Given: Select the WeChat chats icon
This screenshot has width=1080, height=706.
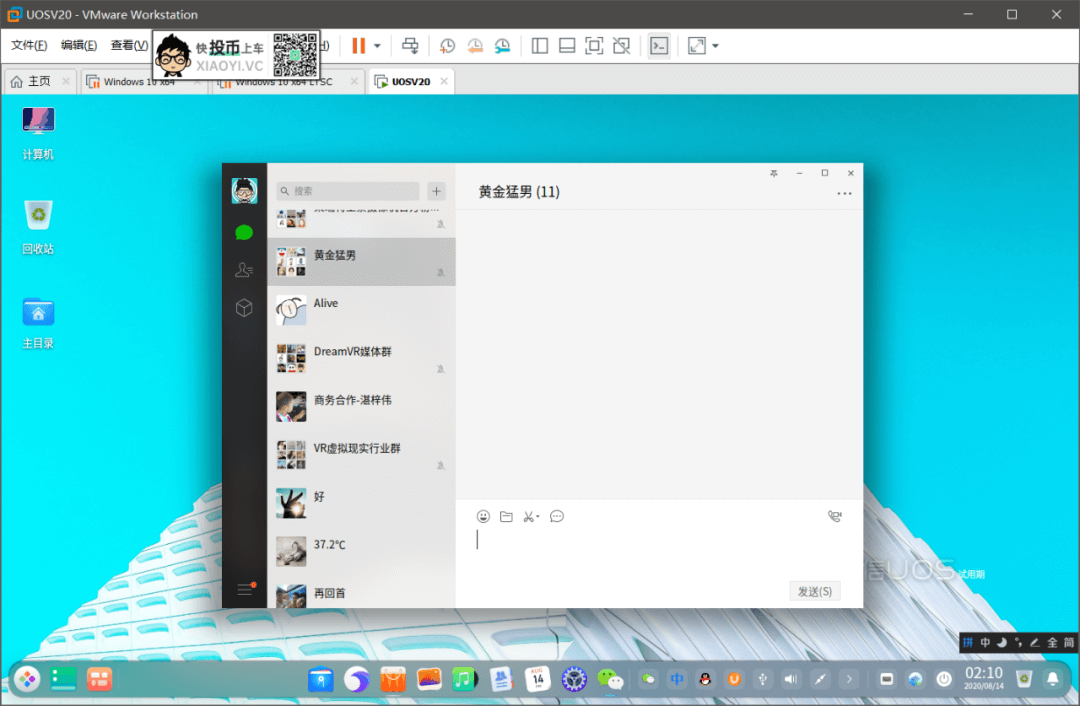Looking at the screenshot, I should click(x=244, y=233).
